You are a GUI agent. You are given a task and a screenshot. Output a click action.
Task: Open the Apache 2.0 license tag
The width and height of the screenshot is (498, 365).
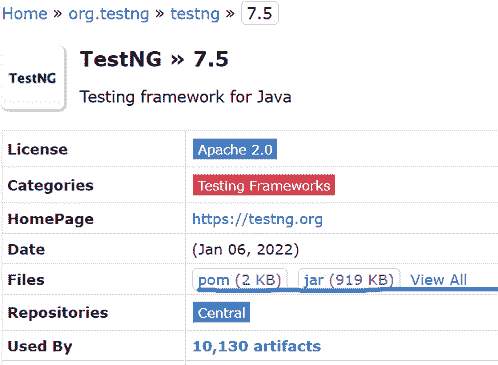tap(235, 149)
